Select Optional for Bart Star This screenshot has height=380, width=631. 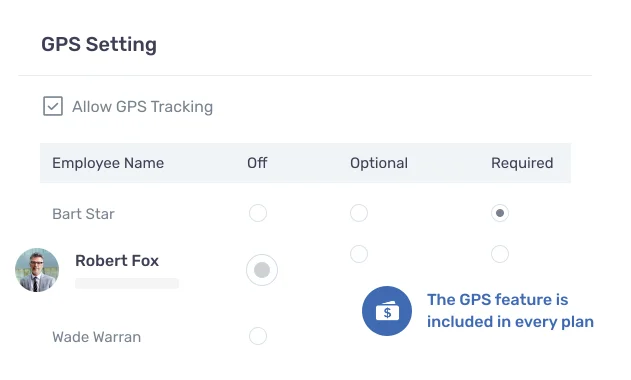[359, 213]
